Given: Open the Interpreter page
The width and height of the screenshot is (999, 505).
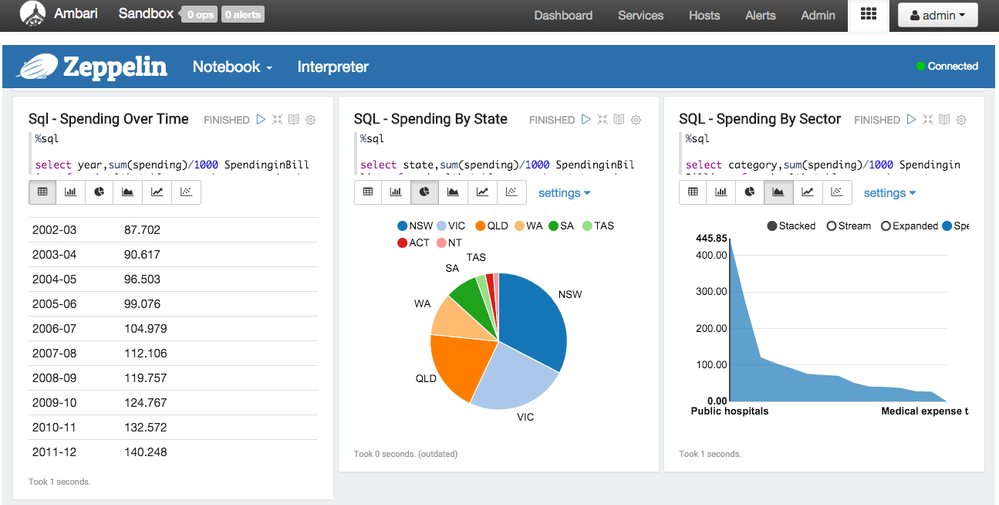Looking at the screenshot, I should point(333,67).
